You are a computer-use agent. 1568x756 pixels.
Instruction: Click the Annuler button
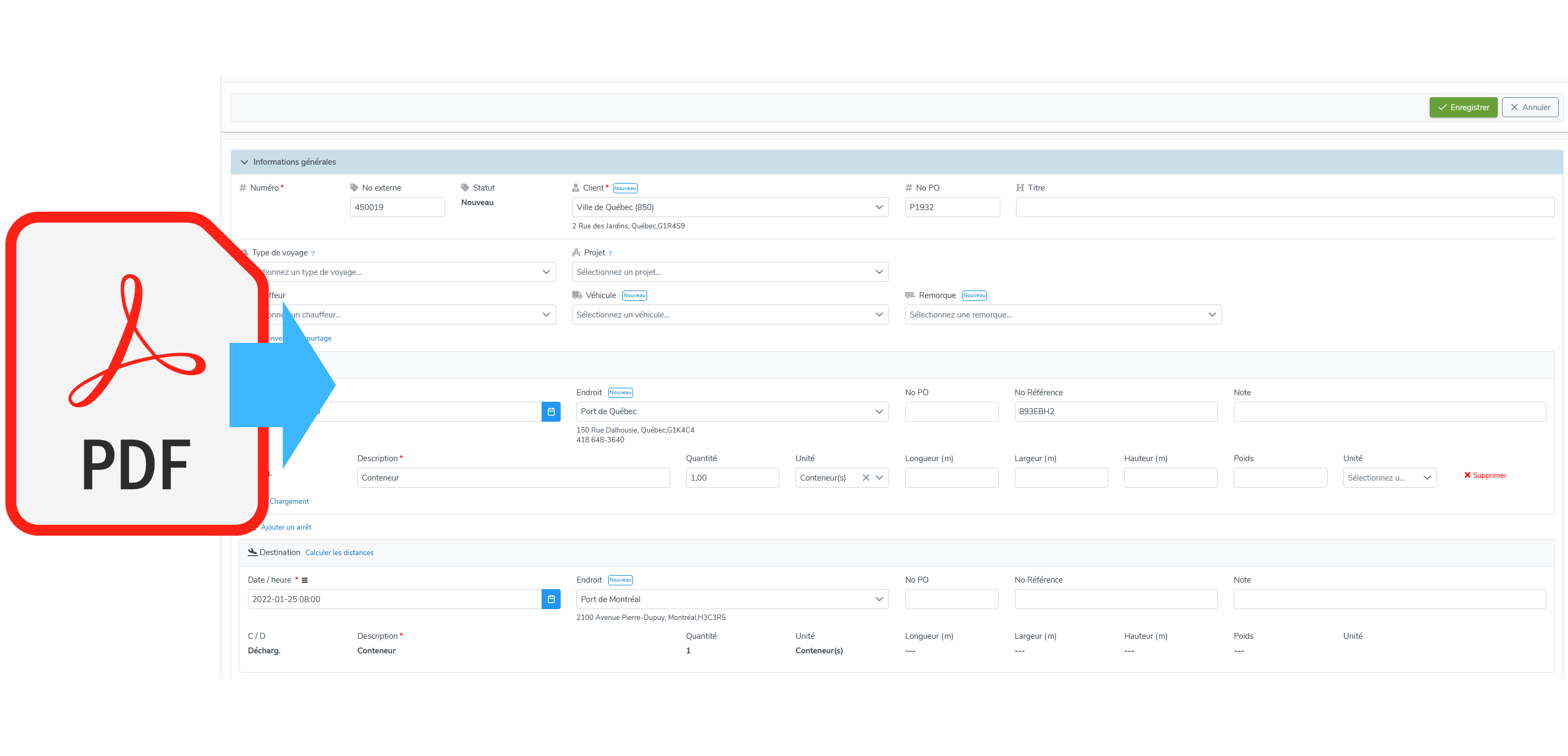(x=1530, y=107)
